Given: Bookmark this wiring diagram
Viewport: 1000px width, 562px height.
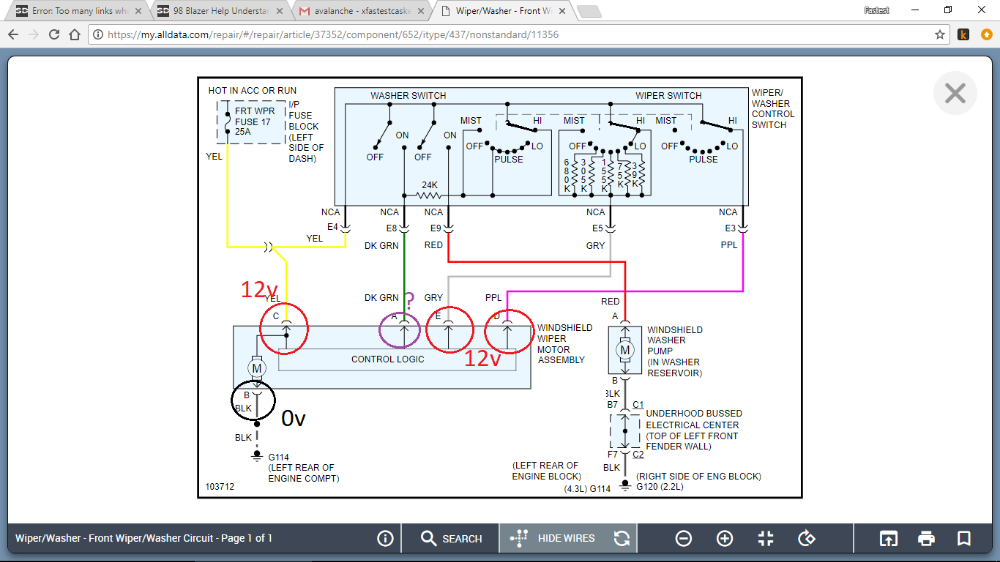Looking at the screenshot, I should point(964,539).
